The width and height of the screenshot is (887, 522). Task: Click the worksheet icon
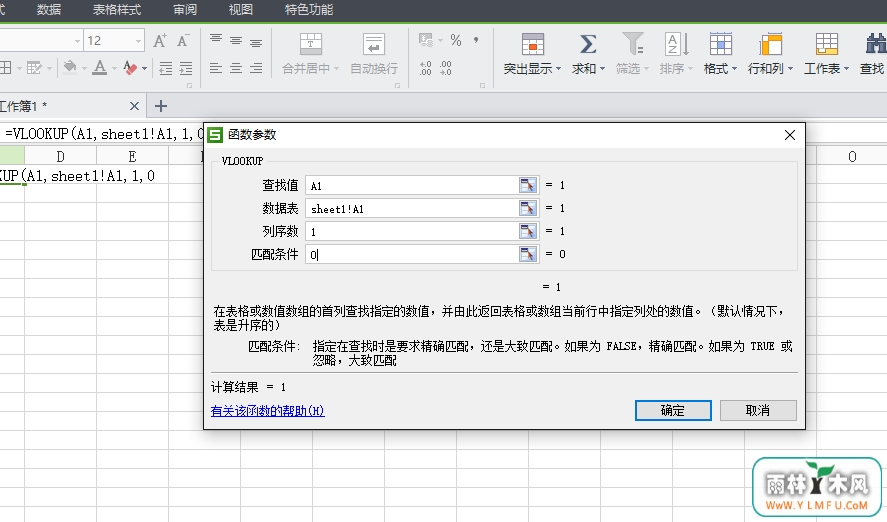pyautogui.click(x=826, y=44)
